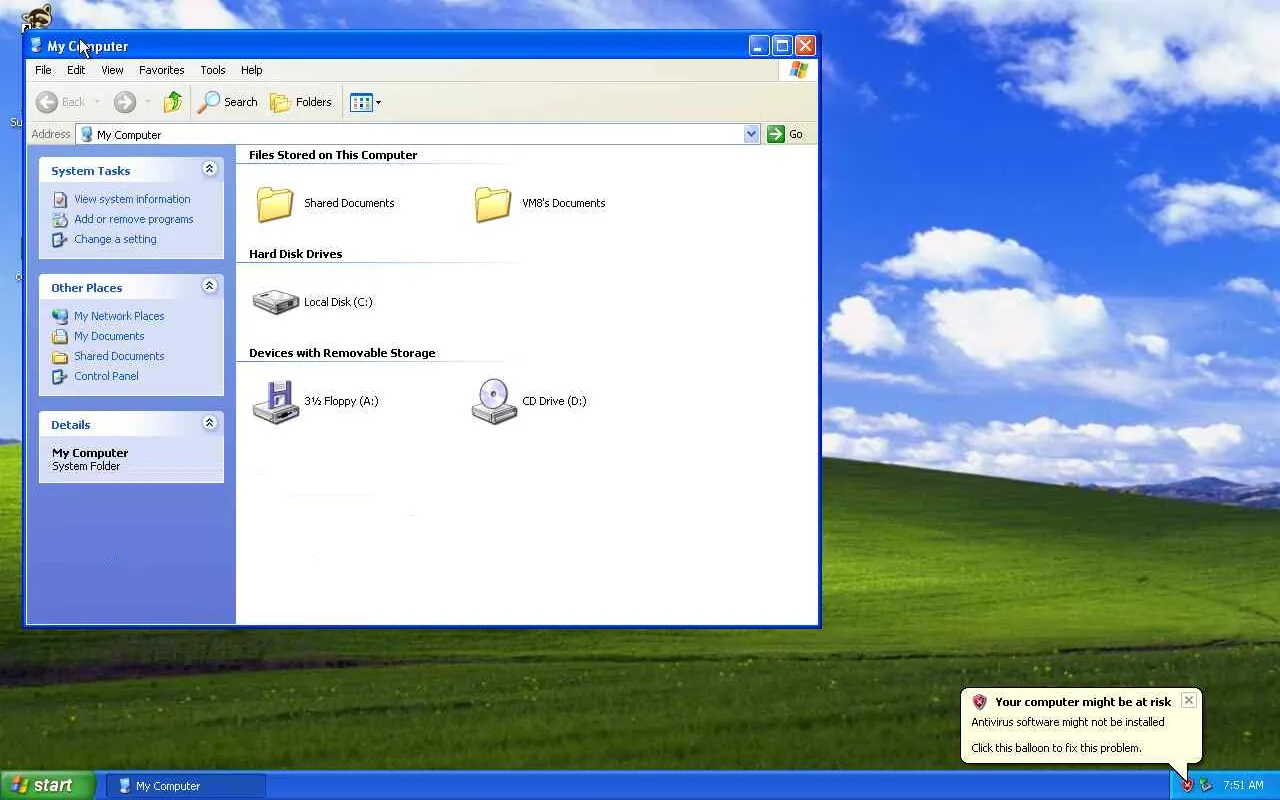The image size is (1280, 800).
Task: Click View system information link
Action: (132, 199)
